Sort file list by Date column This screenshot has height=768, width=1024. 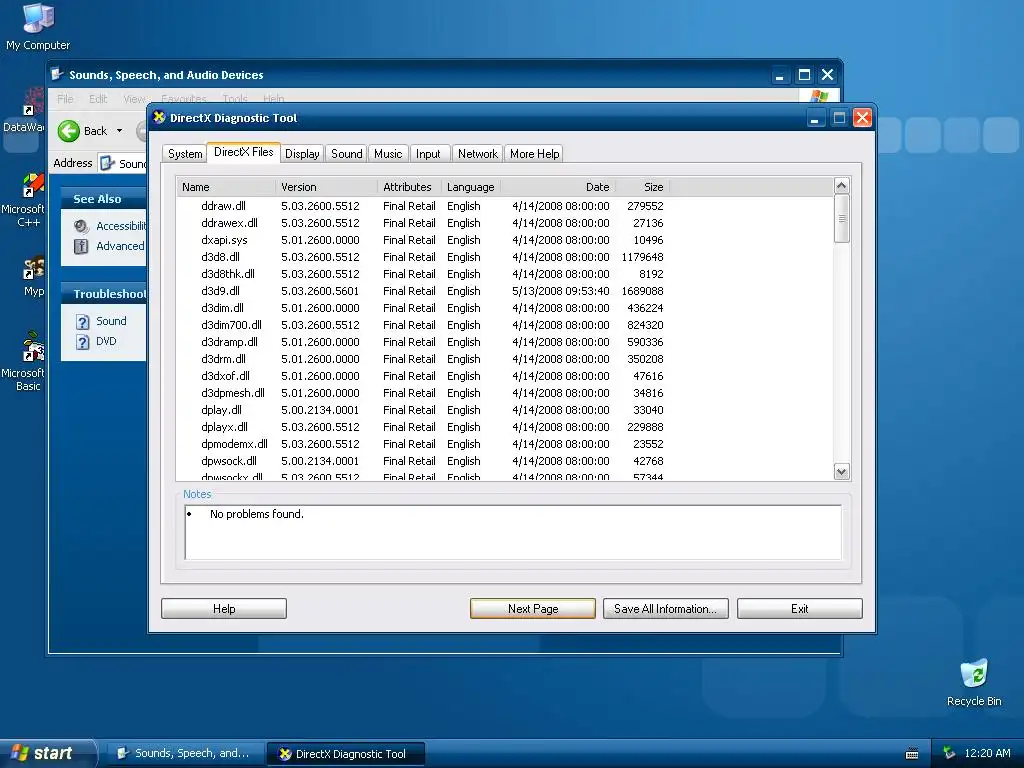click(x=558, y=187)
